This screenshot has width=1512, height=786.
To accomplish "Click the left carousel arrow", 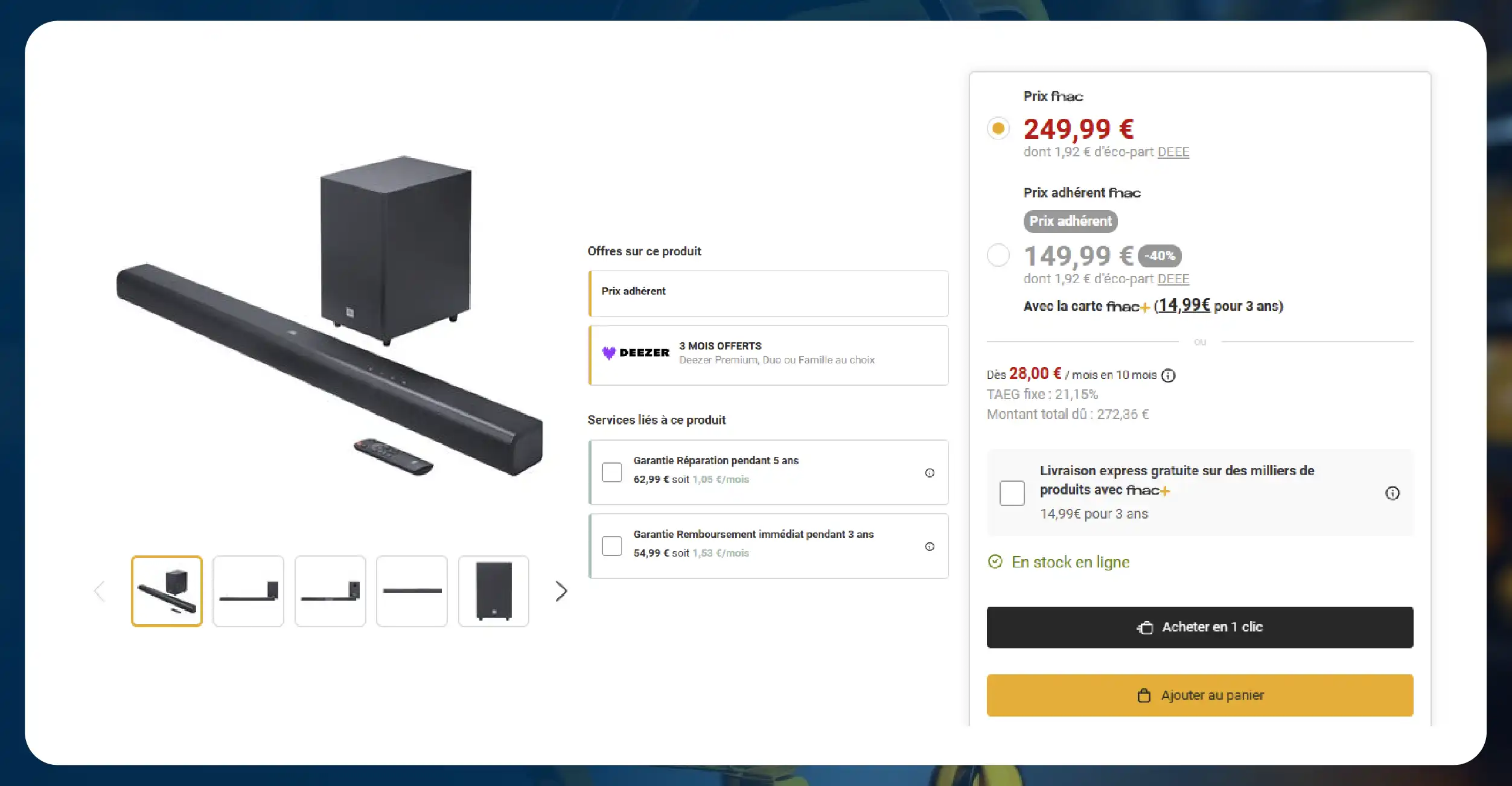I will (x=100, y=590).
